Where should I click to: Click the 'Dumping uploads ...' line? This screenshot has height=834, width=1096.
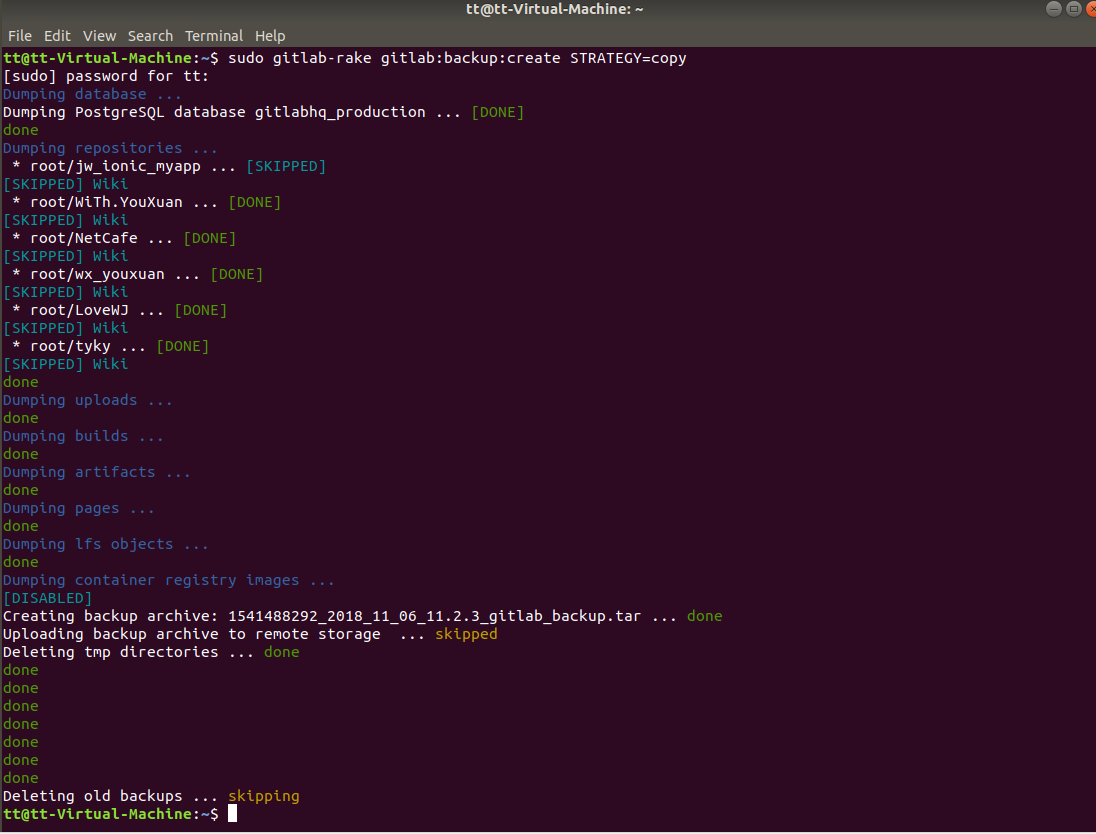pyautogui.click(x=87, y=401)
